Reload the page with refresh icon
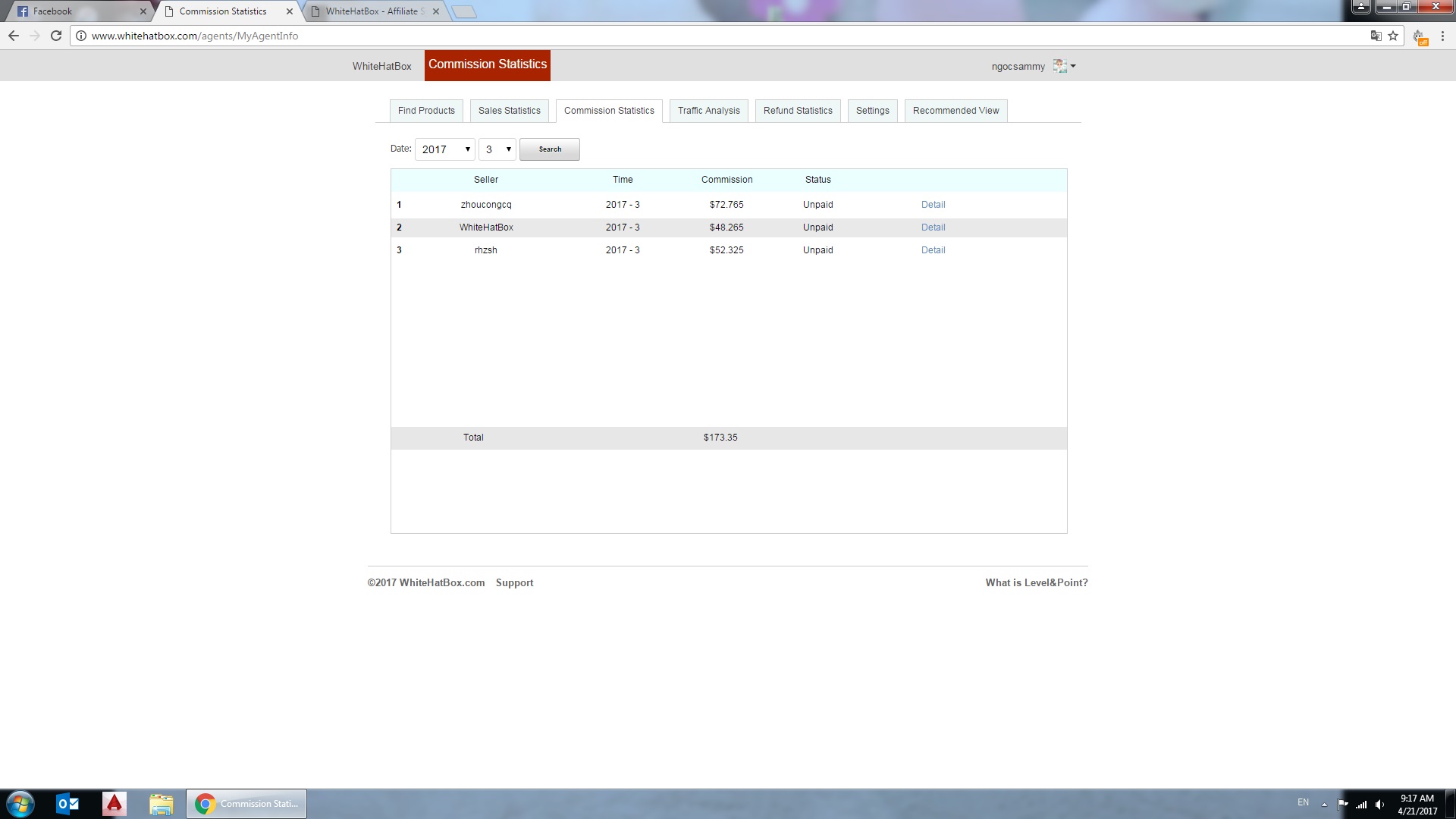The width and height of the screenshot is (1456, 819). click(x=55, y=36)
